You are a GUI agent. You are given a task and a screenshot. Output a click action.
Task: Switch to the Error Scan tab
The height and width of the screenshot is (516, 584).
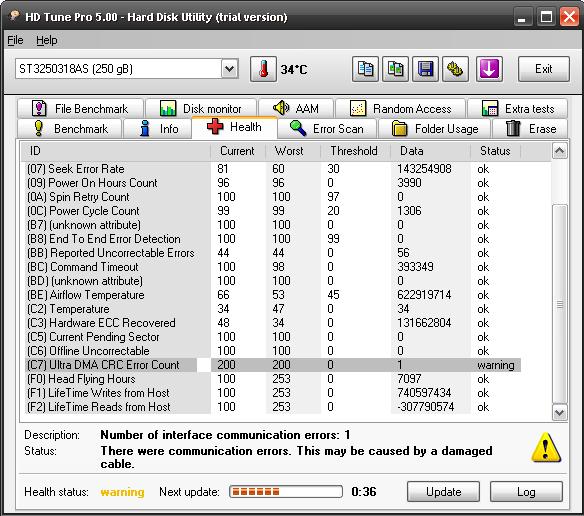327,129
